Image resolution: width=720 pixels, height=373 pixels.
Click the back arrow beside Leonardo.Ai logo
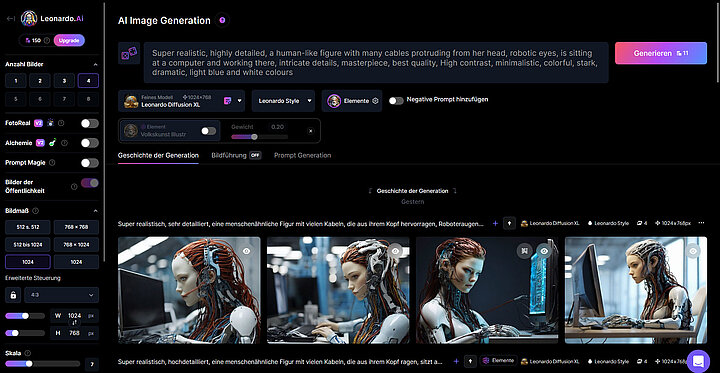coord(11,19)
